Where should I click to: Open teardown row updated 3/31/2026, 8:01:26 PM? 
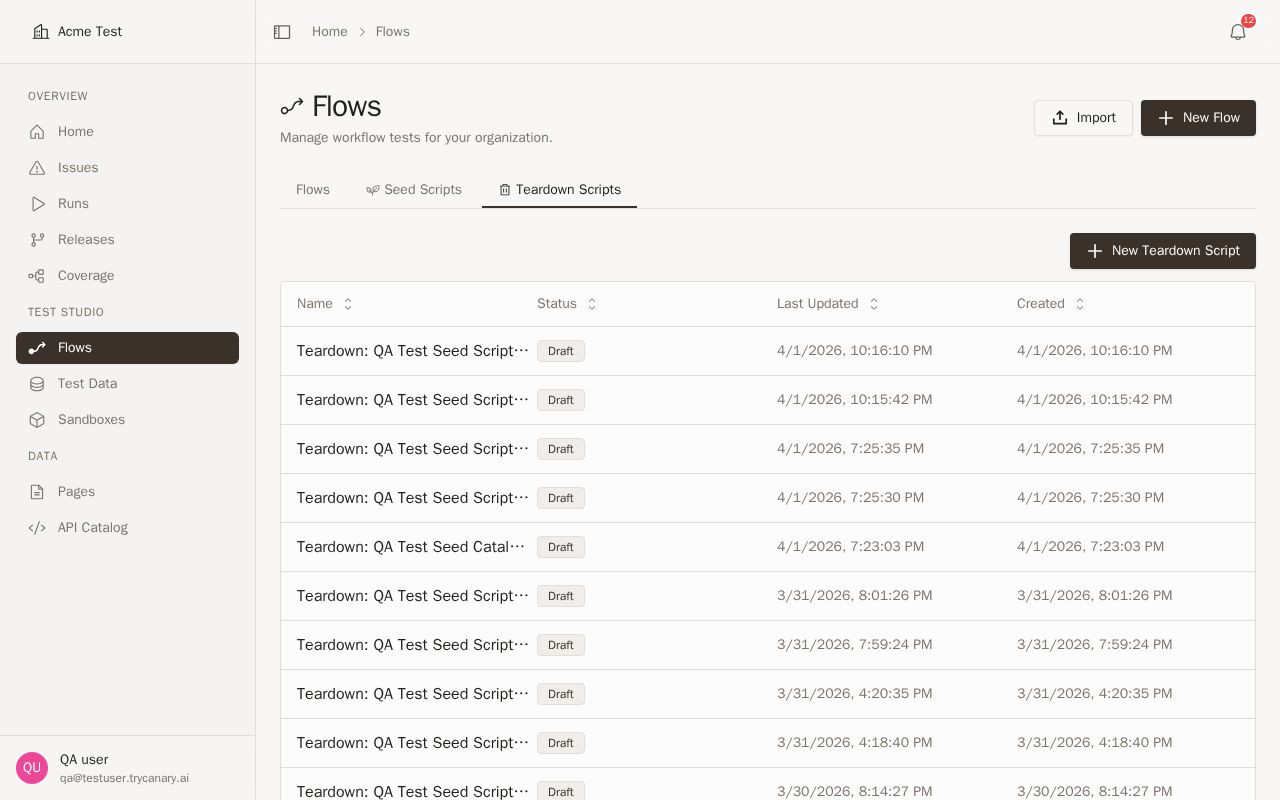click(768, 596)
